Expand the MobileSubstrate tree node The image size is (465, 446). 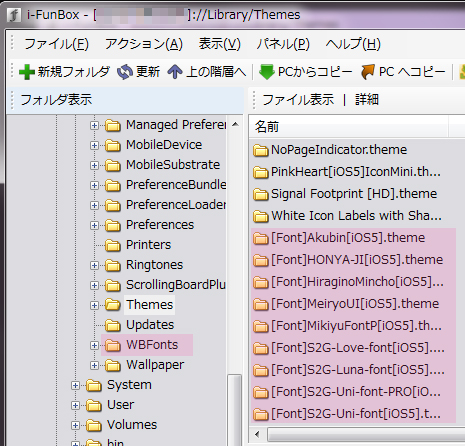[x=94, y=165]
